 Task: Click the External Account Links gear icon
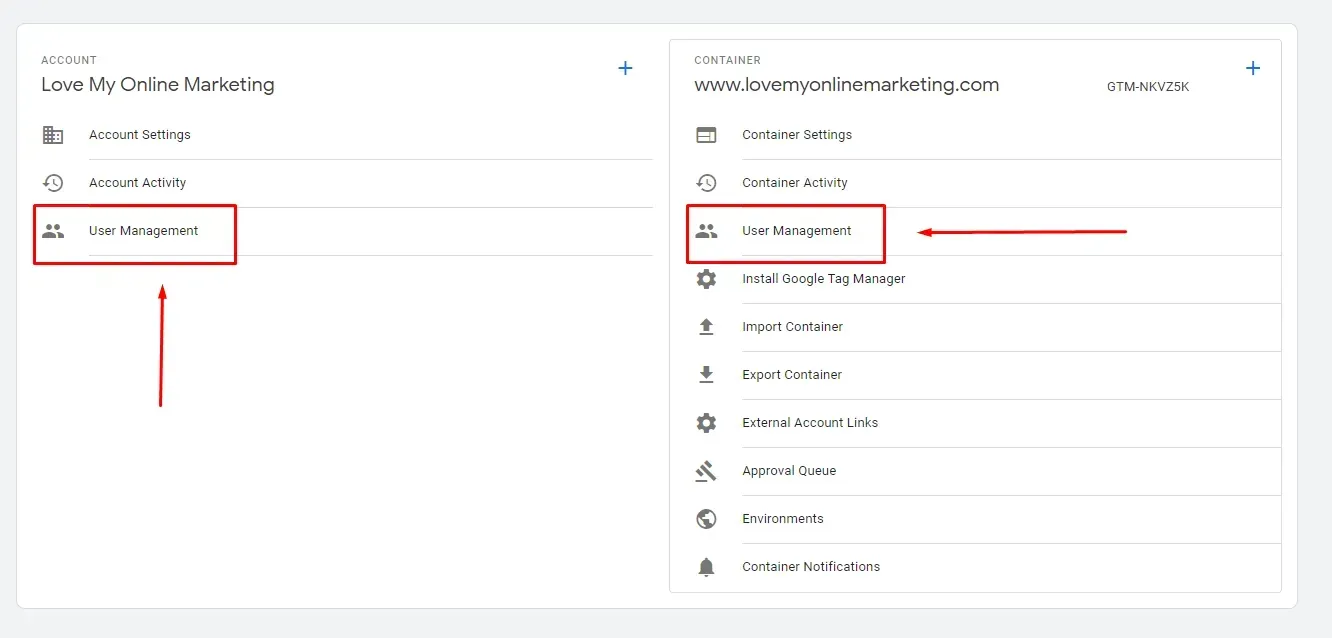(706, 423)
